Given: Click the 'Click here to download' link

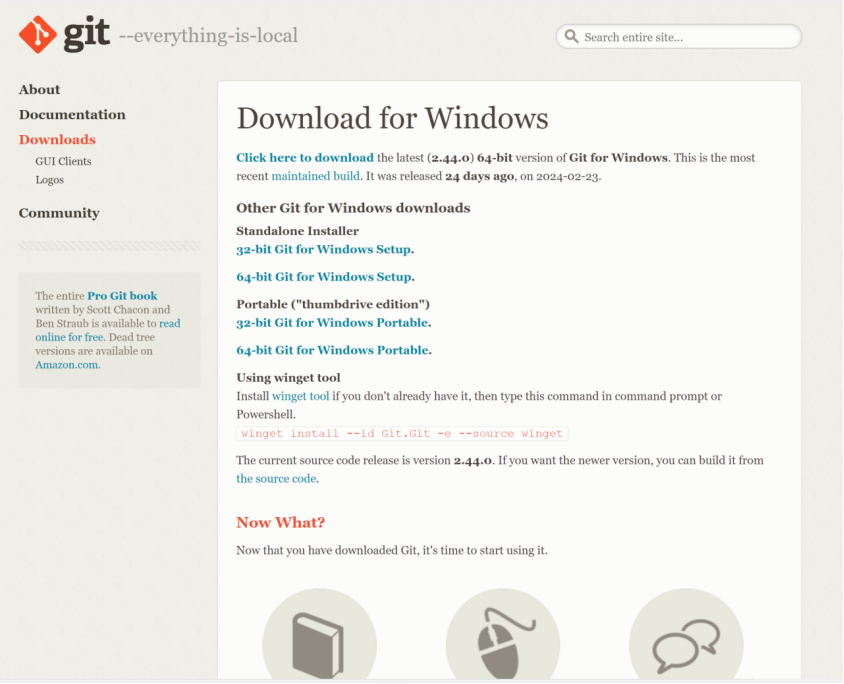Looking at the screenshot, I should pos(305,158).
